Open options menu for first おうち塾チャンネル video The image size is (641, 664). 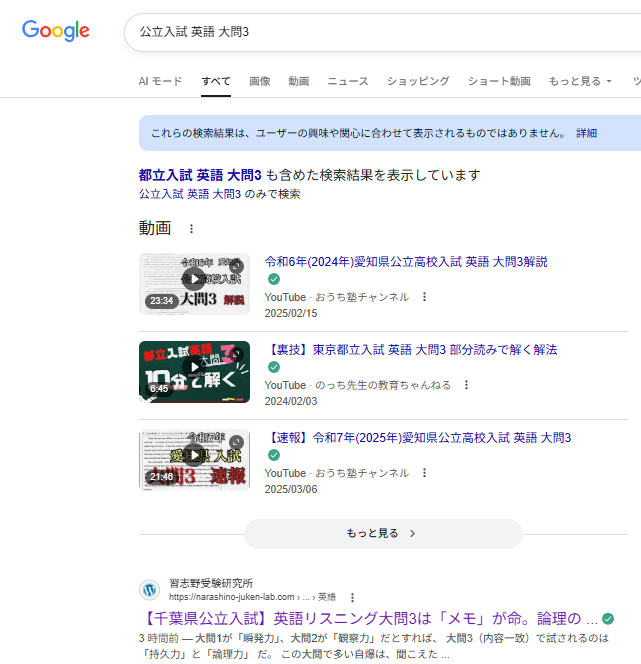pos(424,297)
